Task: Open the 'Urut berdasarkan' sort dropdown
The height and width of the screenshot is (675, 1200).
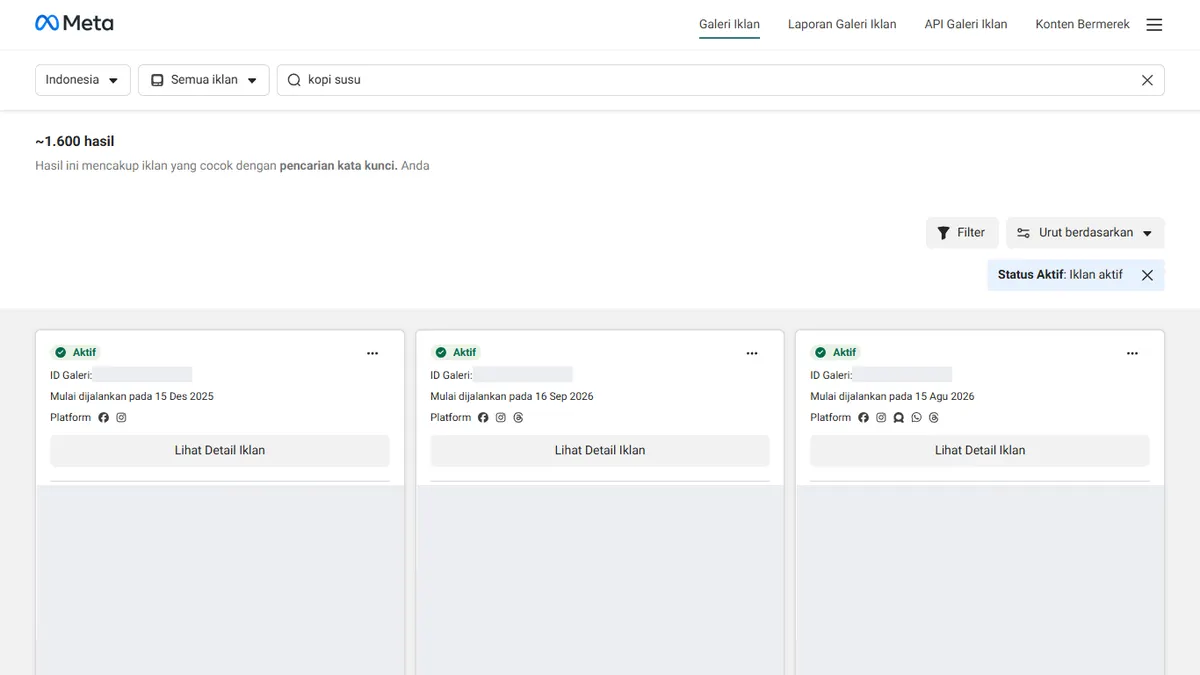Action: [1085, 233]
